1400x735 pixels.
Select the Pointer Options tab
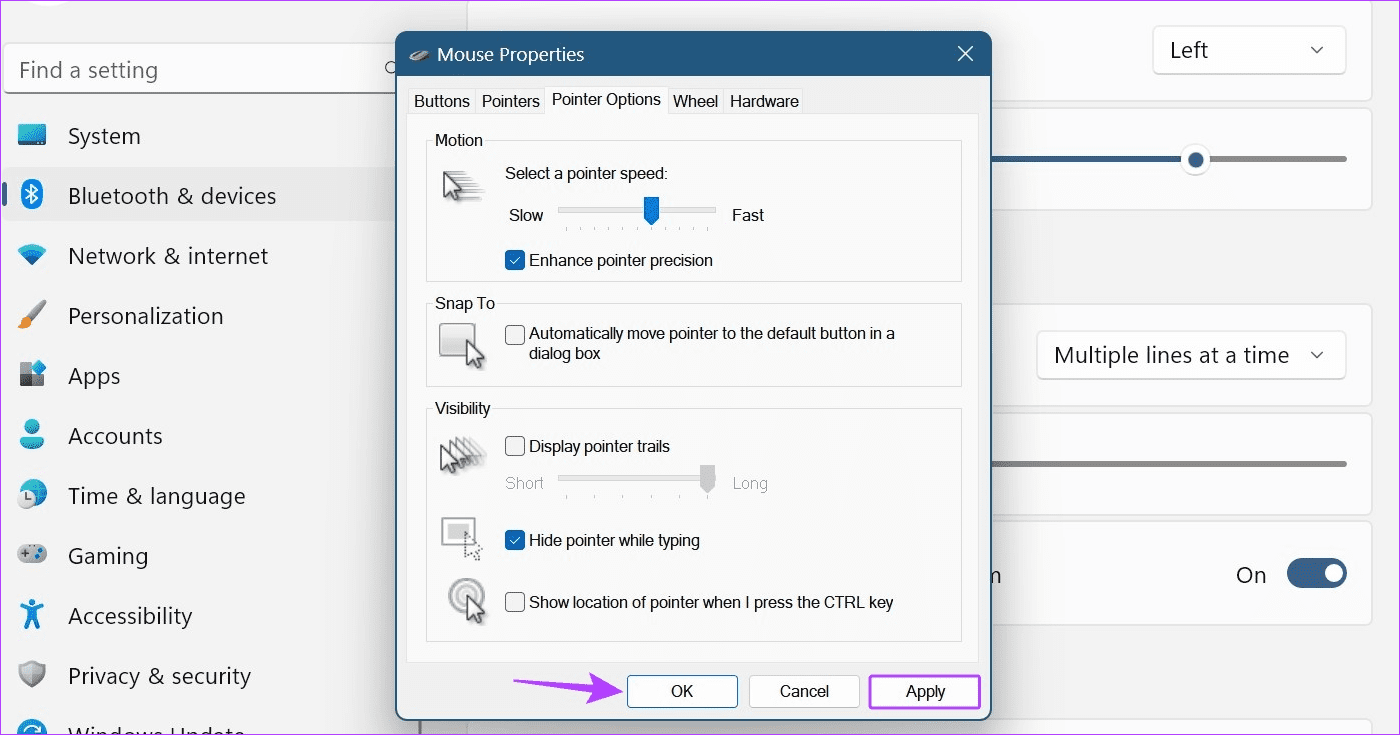coord(606,99)
